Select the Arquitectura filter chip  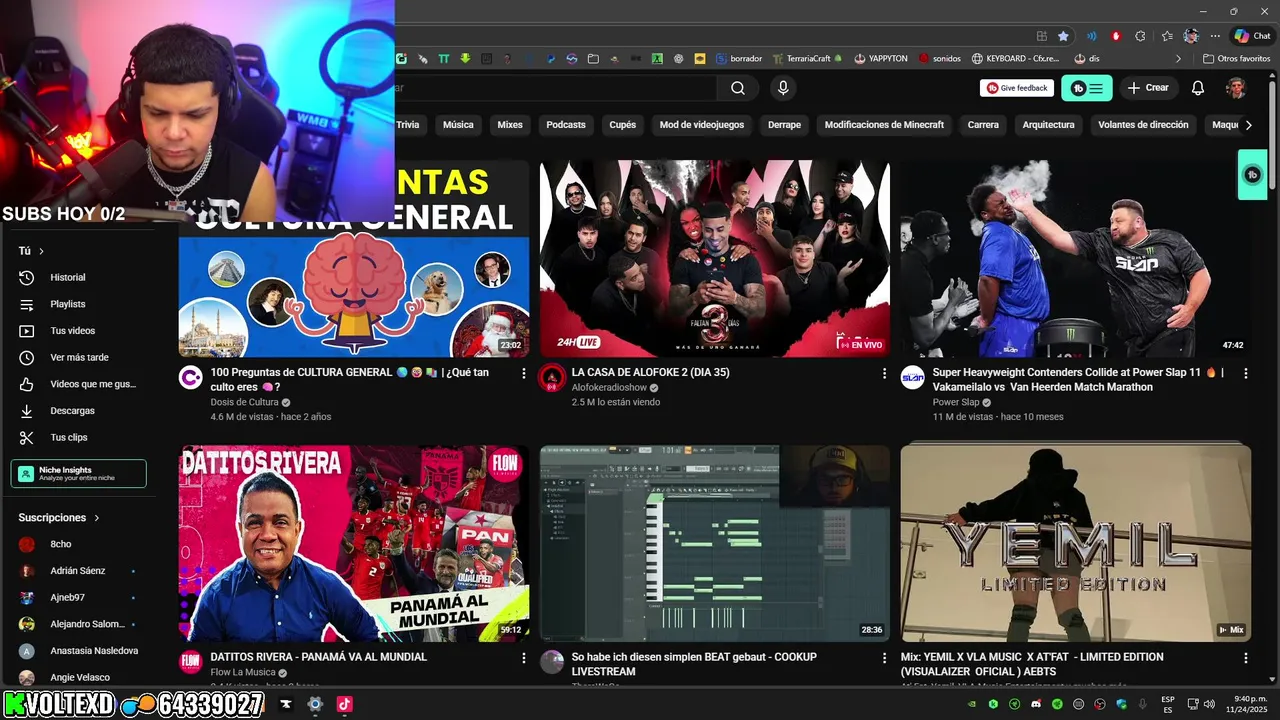pyautogui.click(x=1048, y=125)
